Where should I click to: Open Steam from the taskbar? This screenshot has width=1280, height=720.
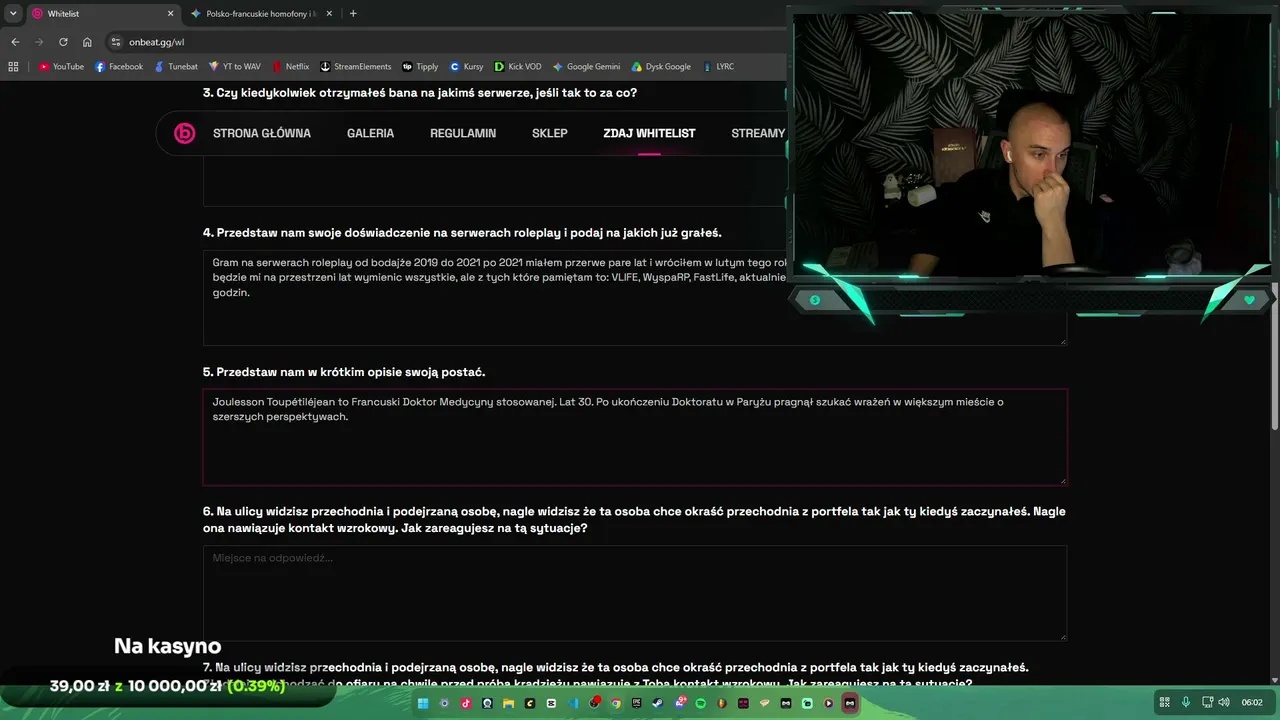pyautogui.click(x=658, y=703)
